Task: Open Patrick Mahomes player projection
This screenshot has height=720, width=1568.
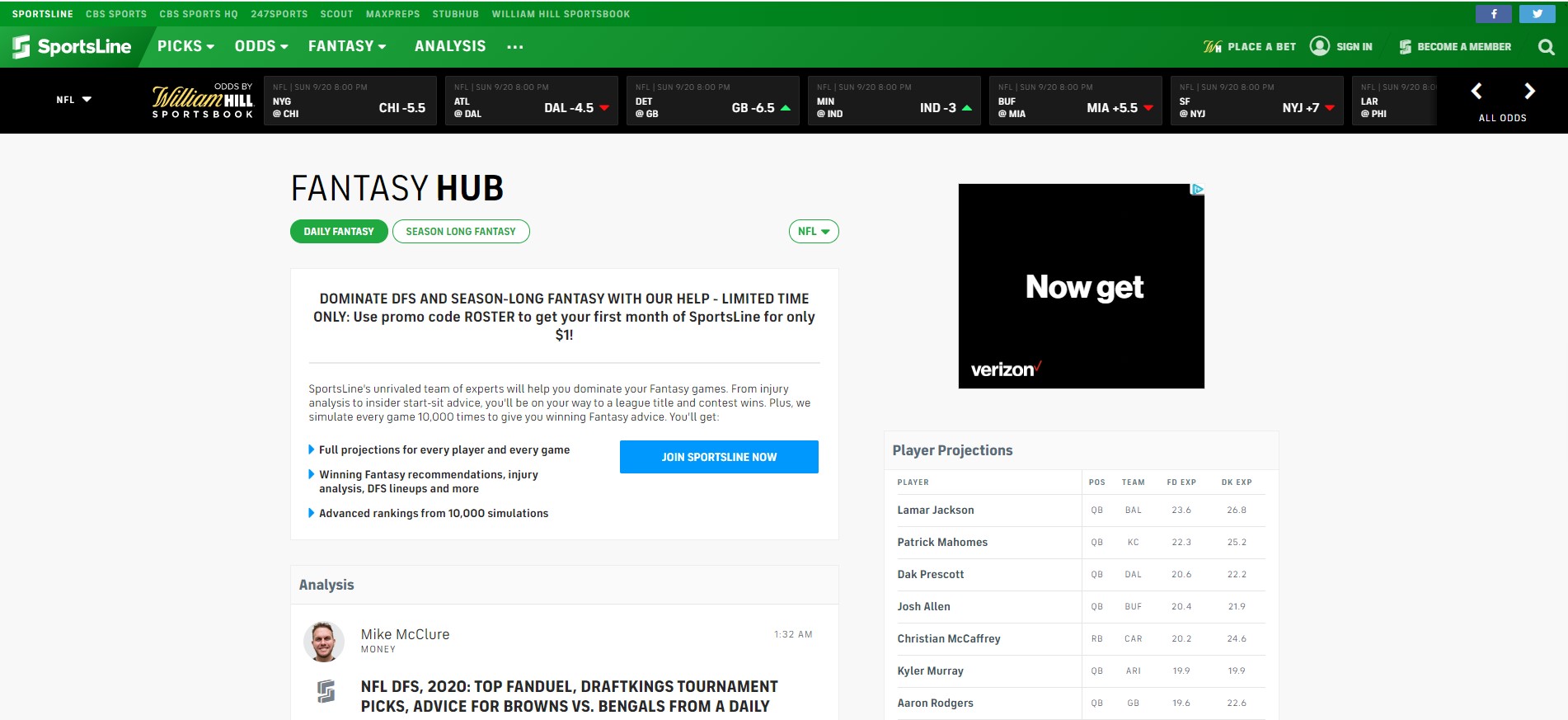Action: pos(942,543)
